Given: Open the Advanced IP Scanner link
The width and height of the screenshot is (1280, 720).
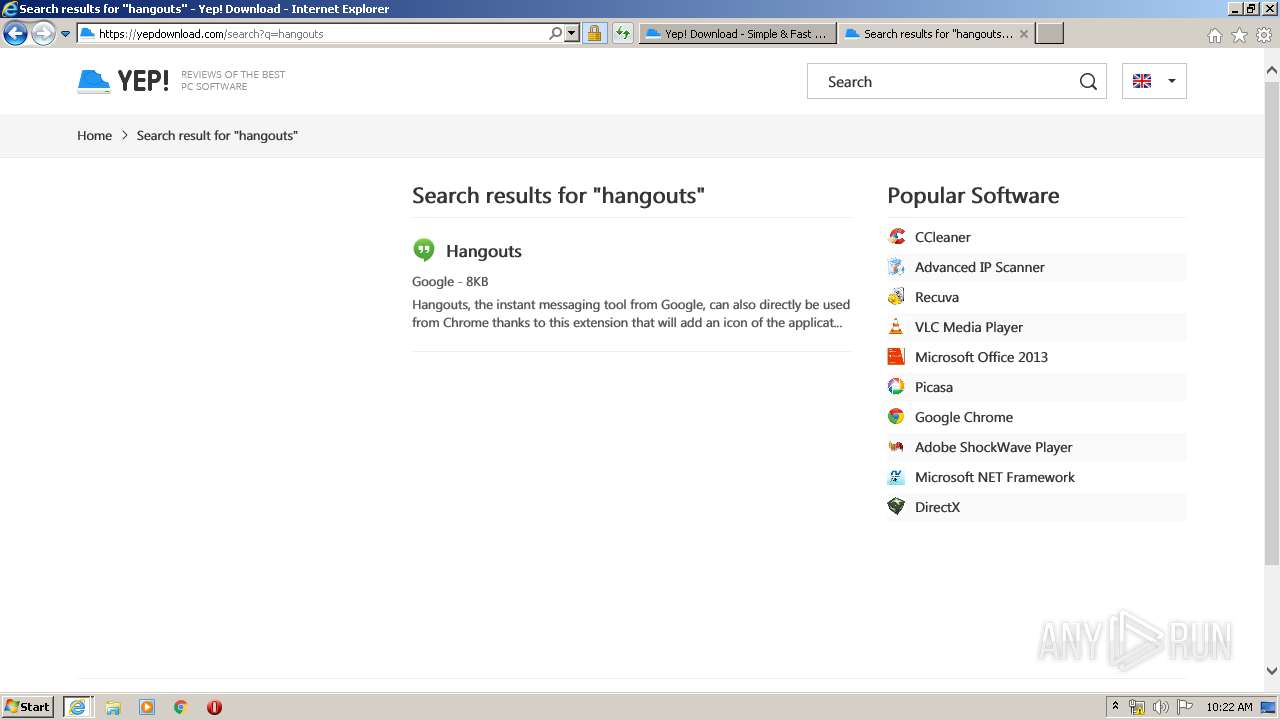Looking at the screenshot, I should click(980, 267).
